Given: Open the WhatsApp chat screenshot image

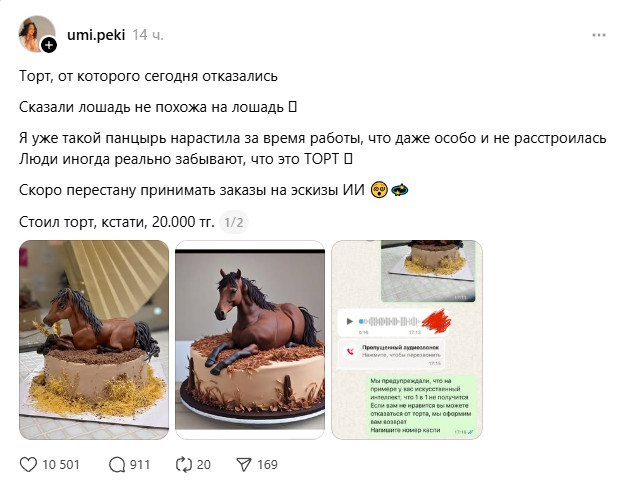Looking at the screenshot, I should point(407,339).
